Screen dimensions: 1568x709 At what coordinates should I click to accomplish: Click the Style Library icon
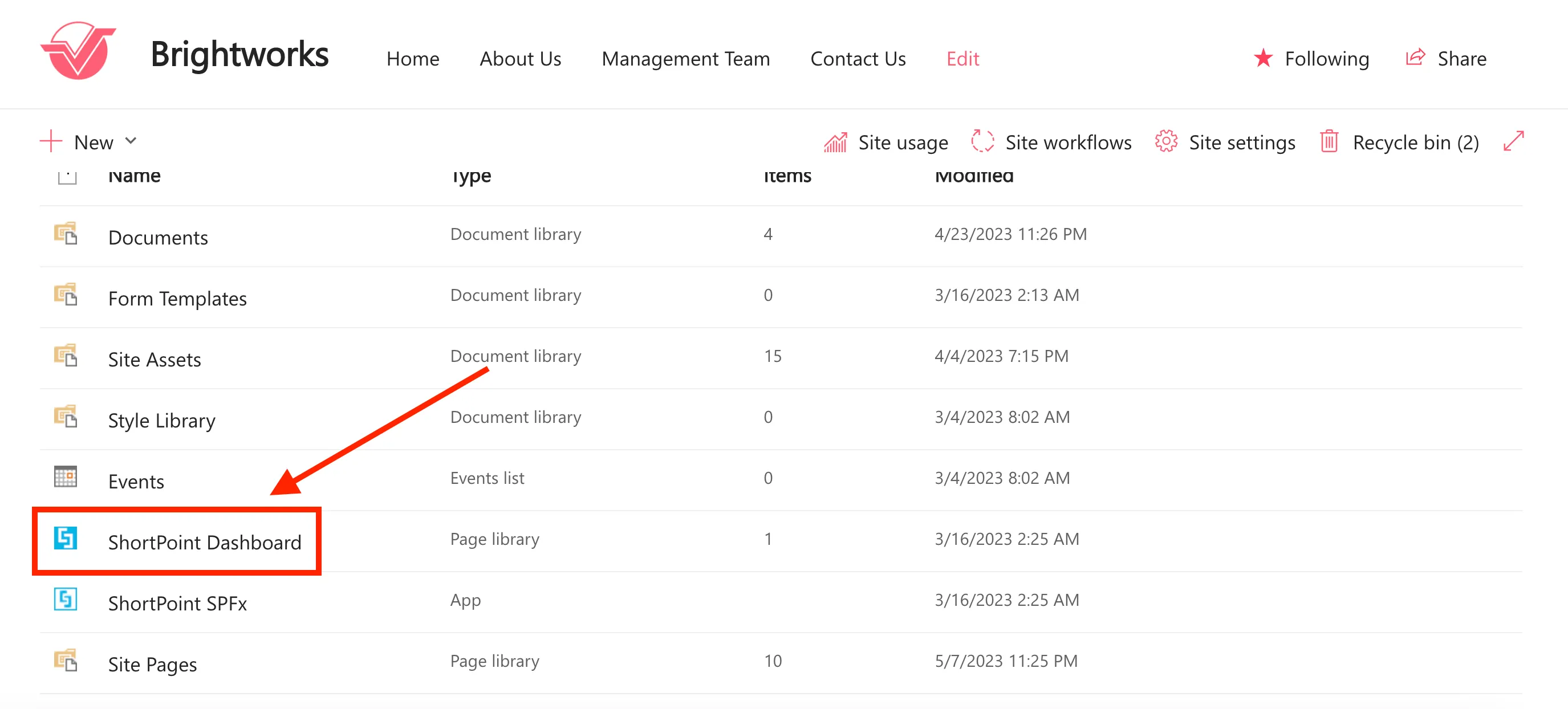coord(66,416)
